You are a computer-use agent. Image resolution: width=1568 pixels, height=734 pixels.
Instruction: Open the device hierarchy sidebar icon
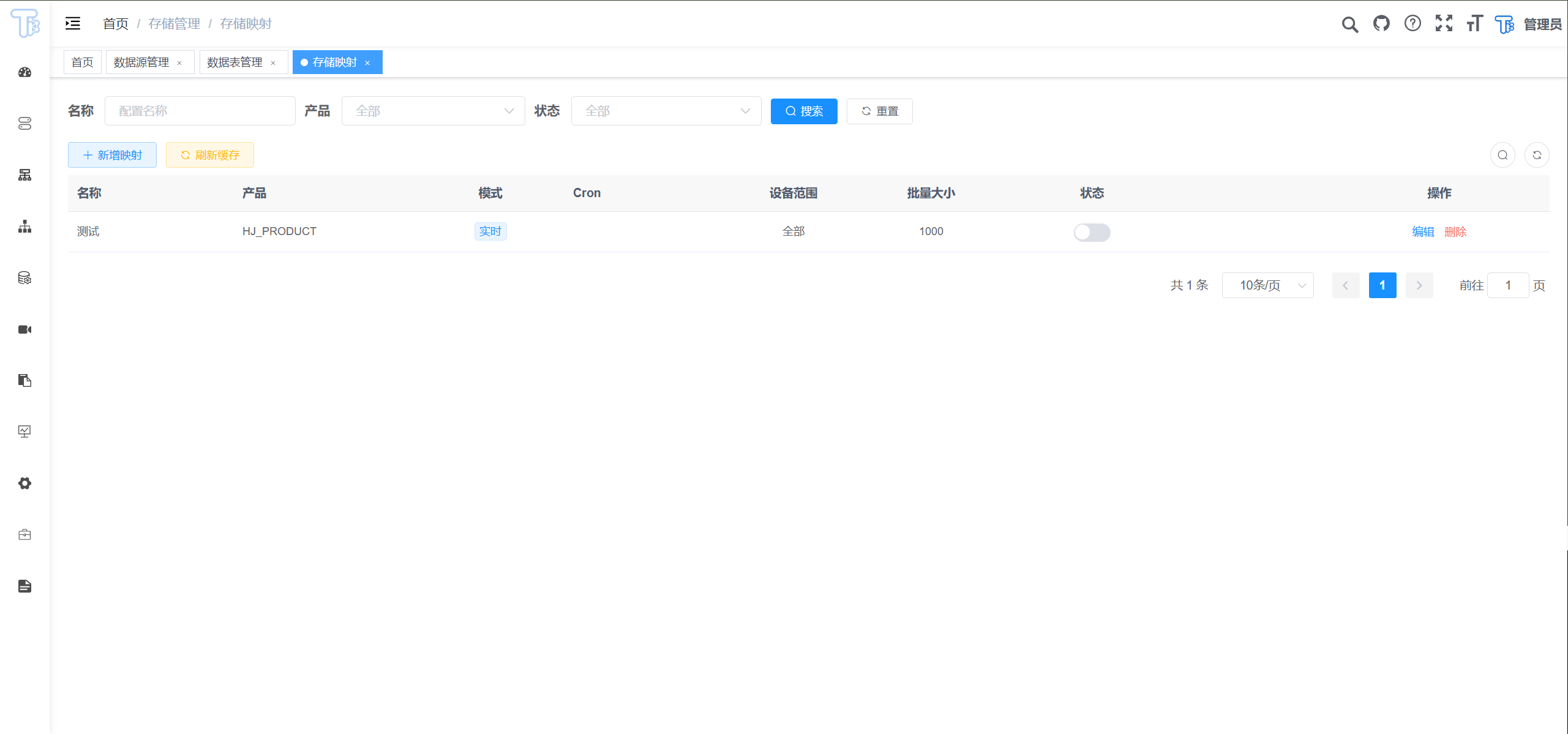coord(24,175)
